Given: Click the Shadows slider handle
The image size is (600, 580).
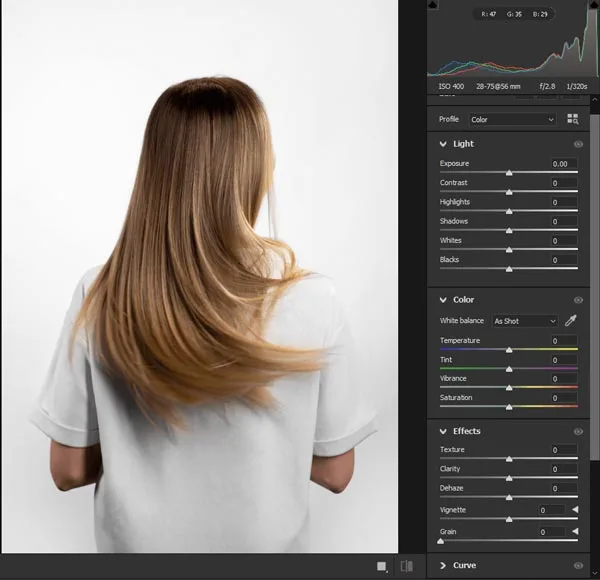Looking at the screenshot, I should click(x=509, y=231).
